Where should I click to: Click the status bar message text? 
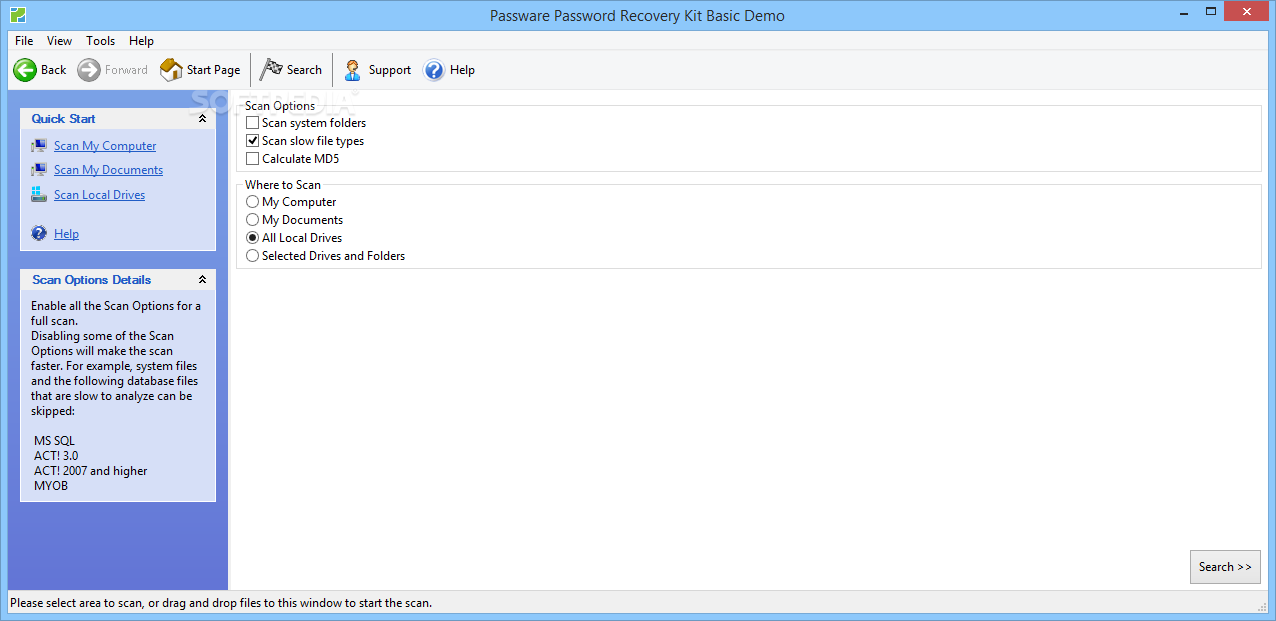tap(221, 603)
